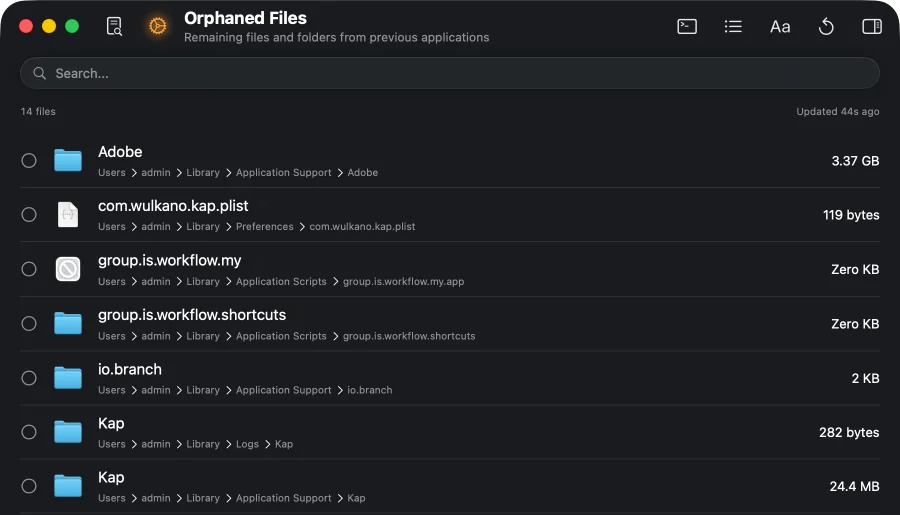Screen dimensions: 900x515
Task: Click the Adobe folder icon
Action: click(68, 160)
